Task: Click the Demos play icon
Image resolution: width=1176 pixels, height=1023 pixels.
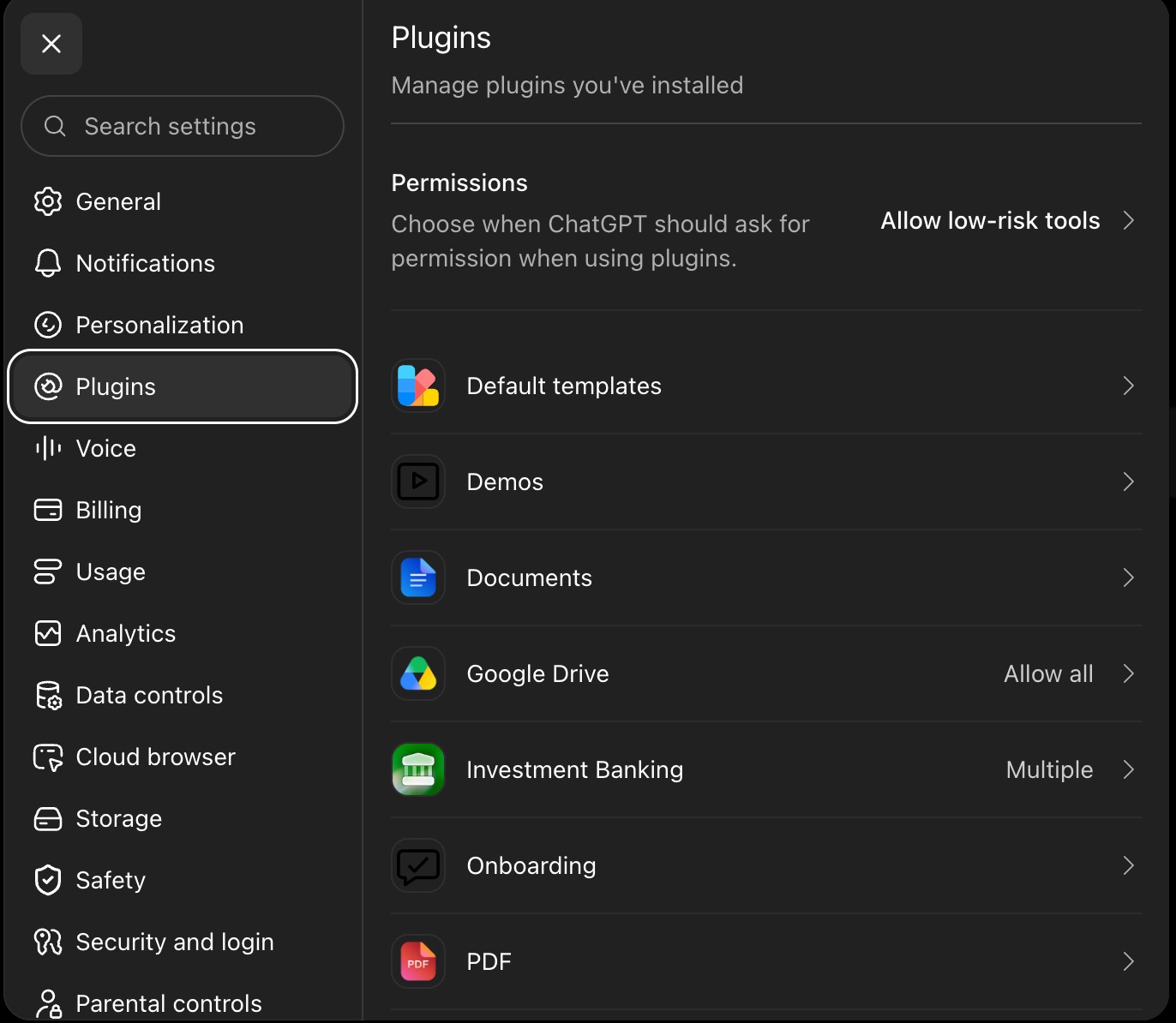Action: (x=418, y=482)
